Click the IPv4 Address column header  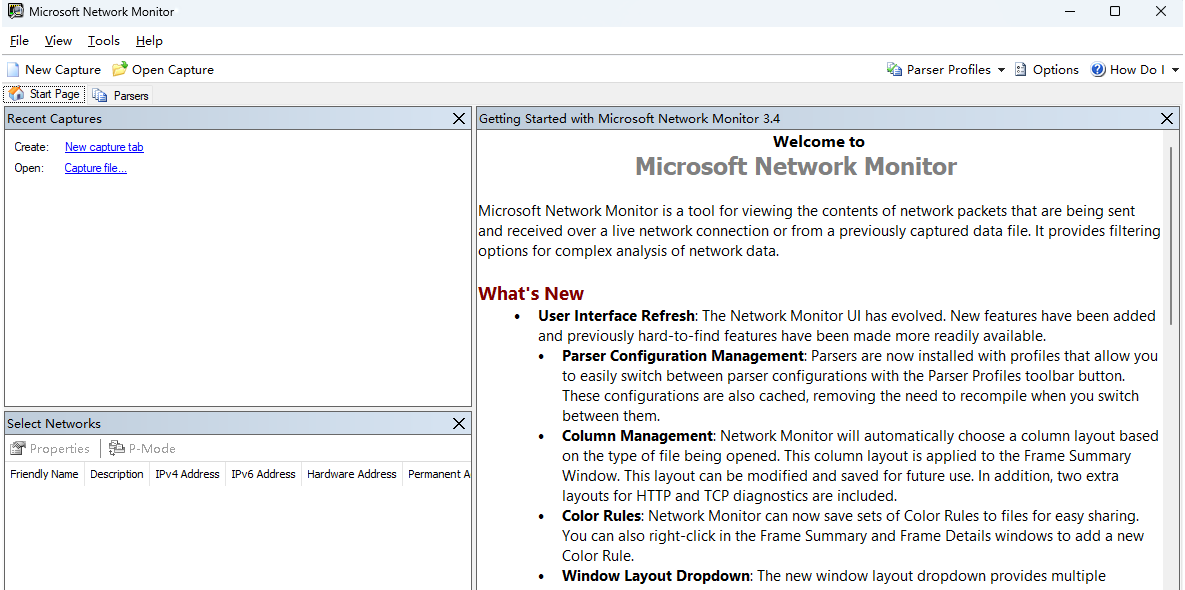pos(187,474)
